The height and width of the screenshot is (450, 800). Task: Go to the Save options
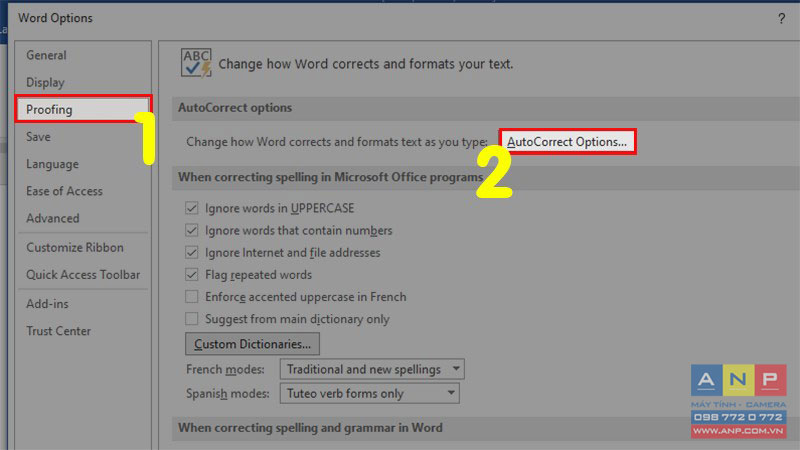[x=38, y=137]
